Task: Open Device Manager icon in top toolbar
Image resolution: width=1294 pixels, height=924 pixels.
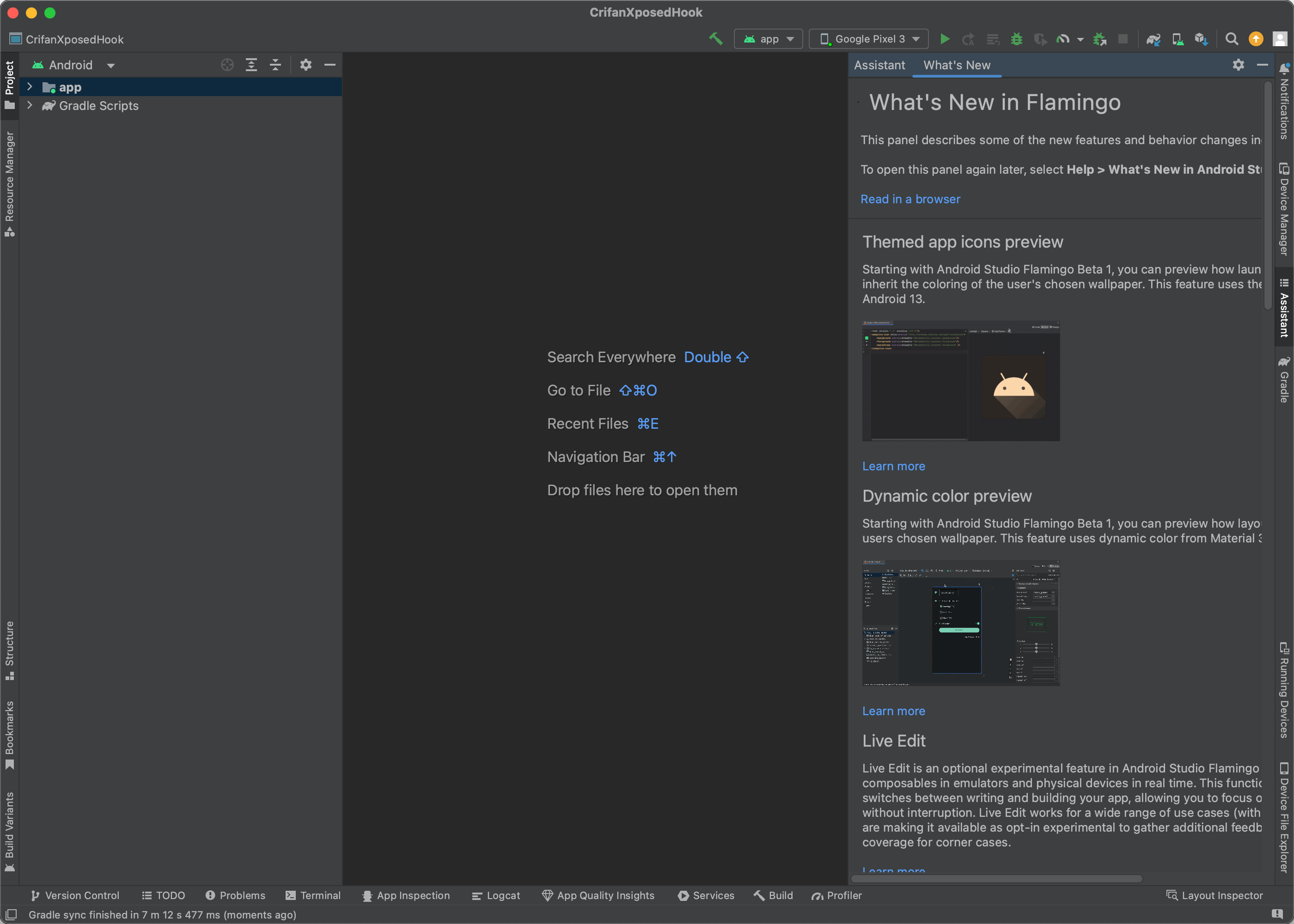Action: [1178, 39]
